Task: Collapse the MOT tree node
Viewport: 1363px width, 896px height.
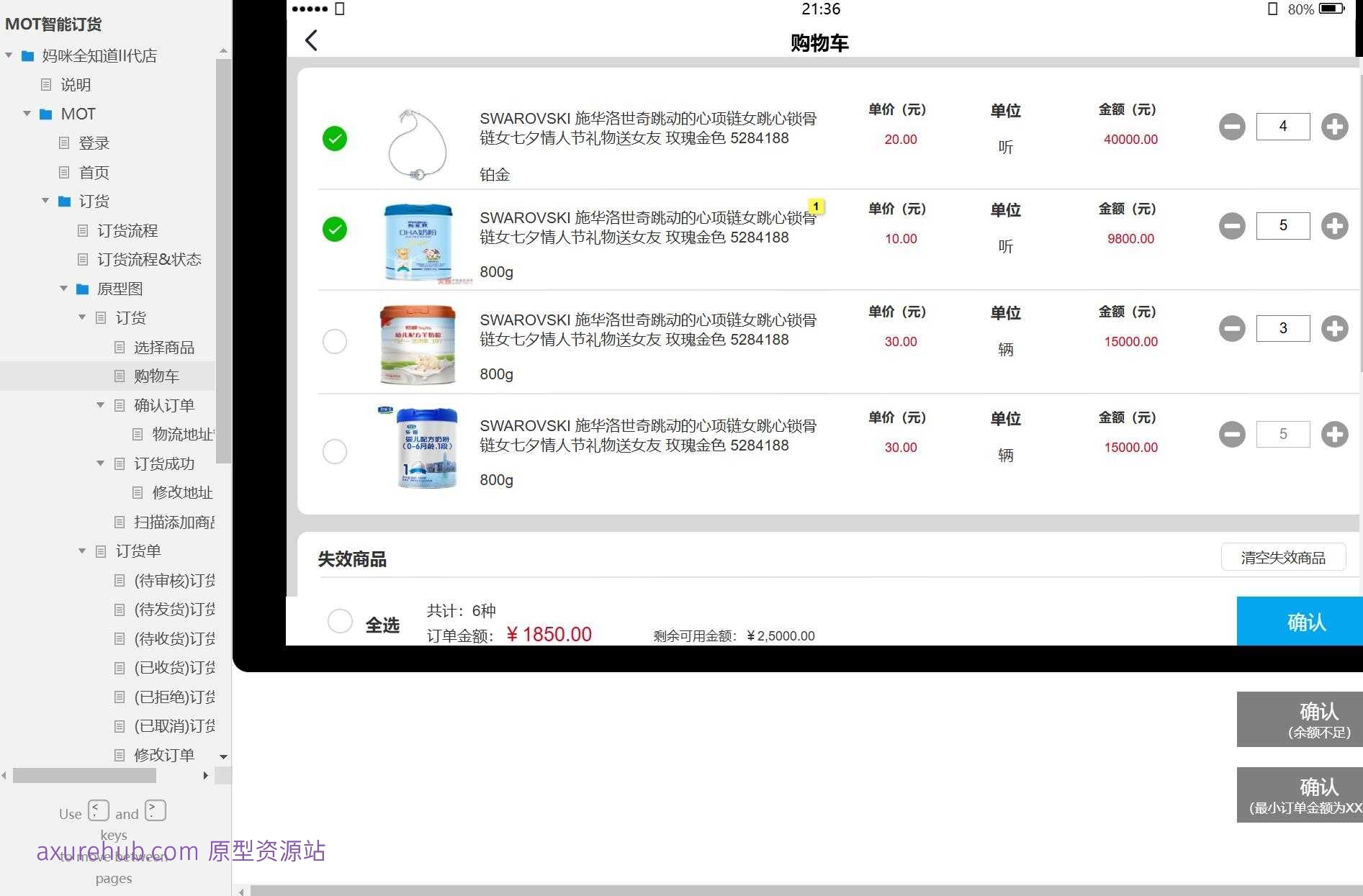Action: (x=27, y=114)
